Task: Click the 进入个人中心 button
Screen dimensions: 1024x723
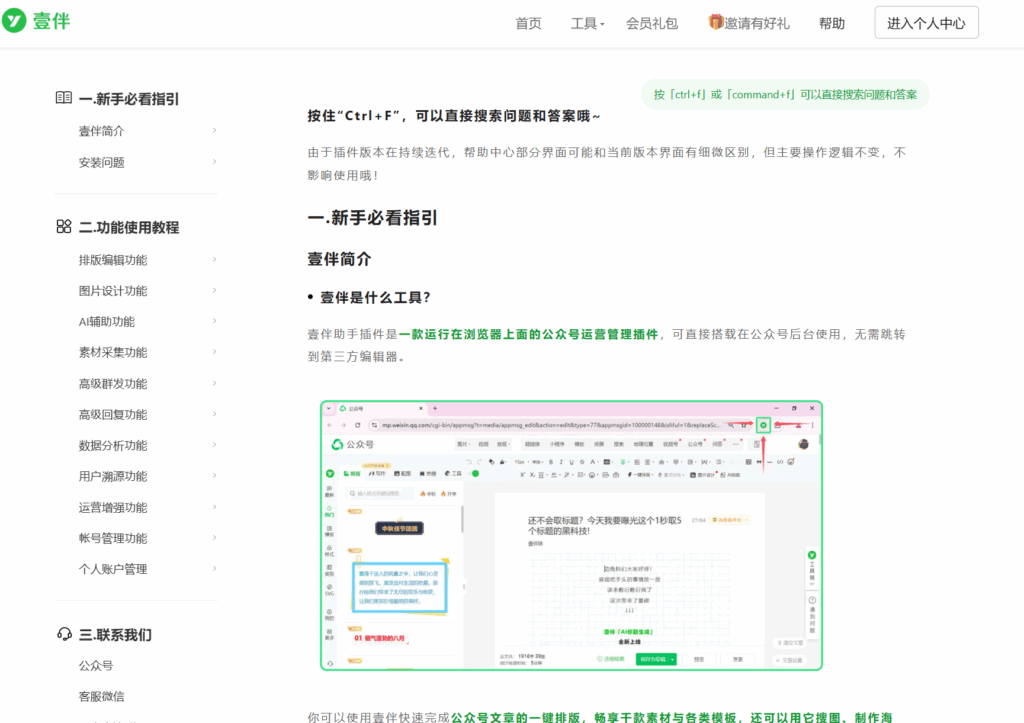Action: (x=926, y=23)
